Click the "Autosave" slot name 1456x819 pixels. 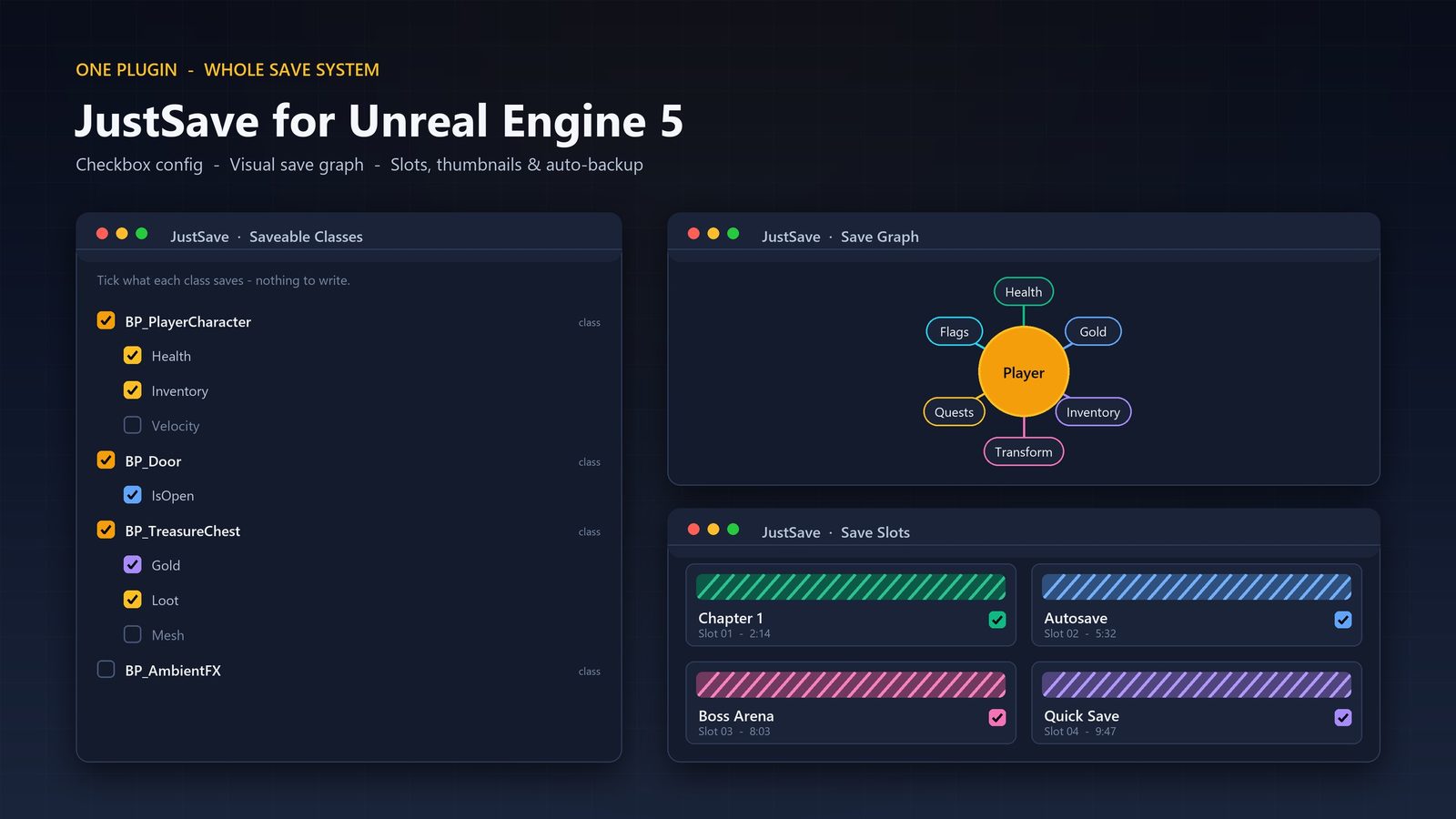pyautogui.click(x=1076, y=618)
